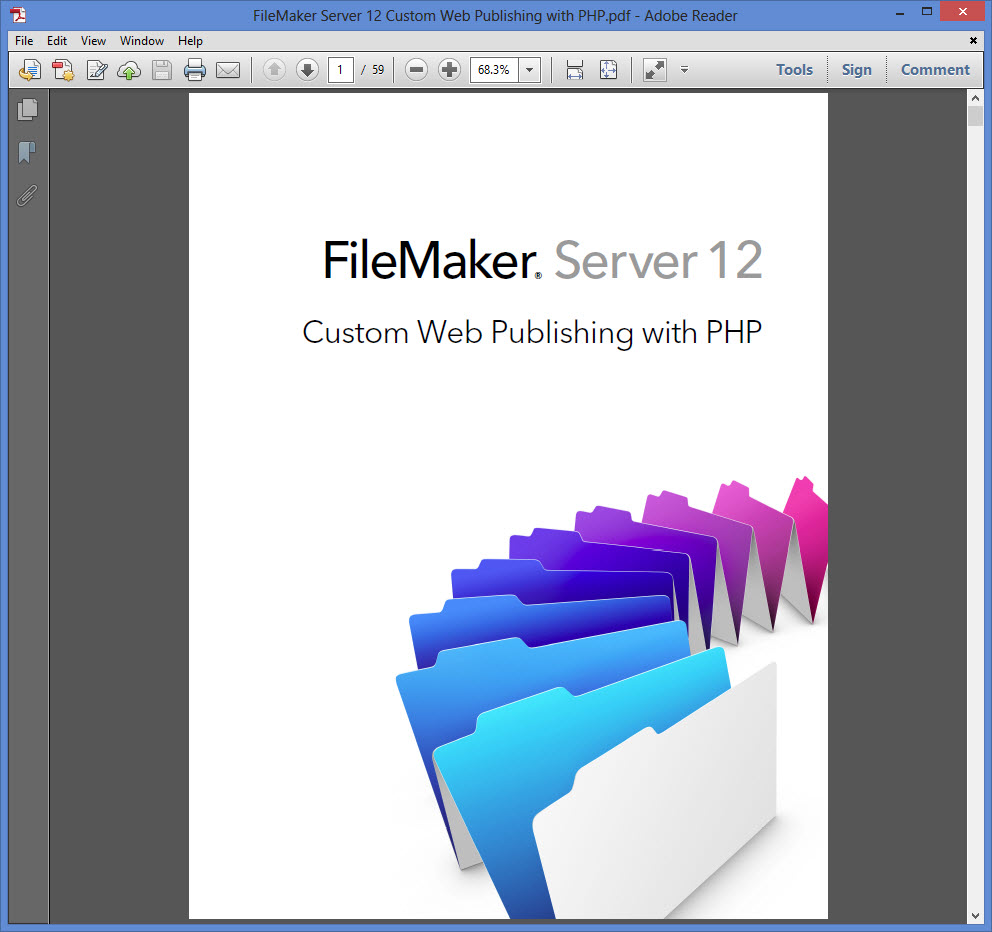Open the Page Thumbnails panel icon
This screenshot has width=992, height=932.
27,109
